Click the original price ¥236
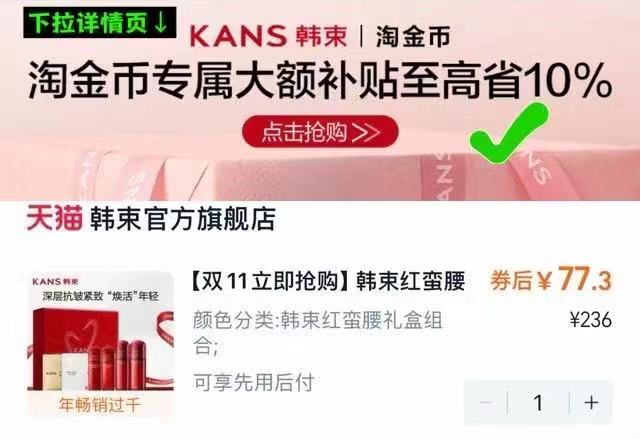 click(x=591, y=319)
